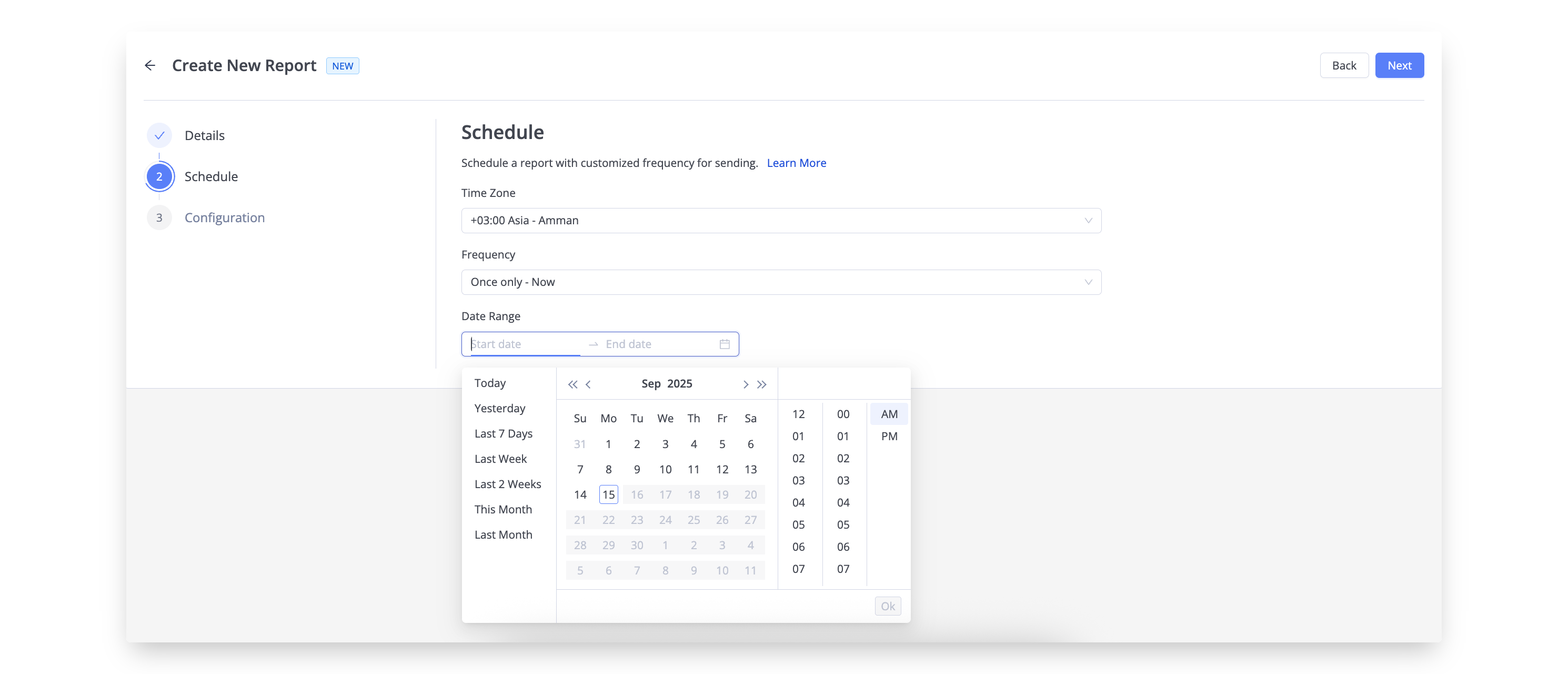The width and height of the screenshot is (1568, 674).
Task: Choose the This Month preset
Action: 503,510
